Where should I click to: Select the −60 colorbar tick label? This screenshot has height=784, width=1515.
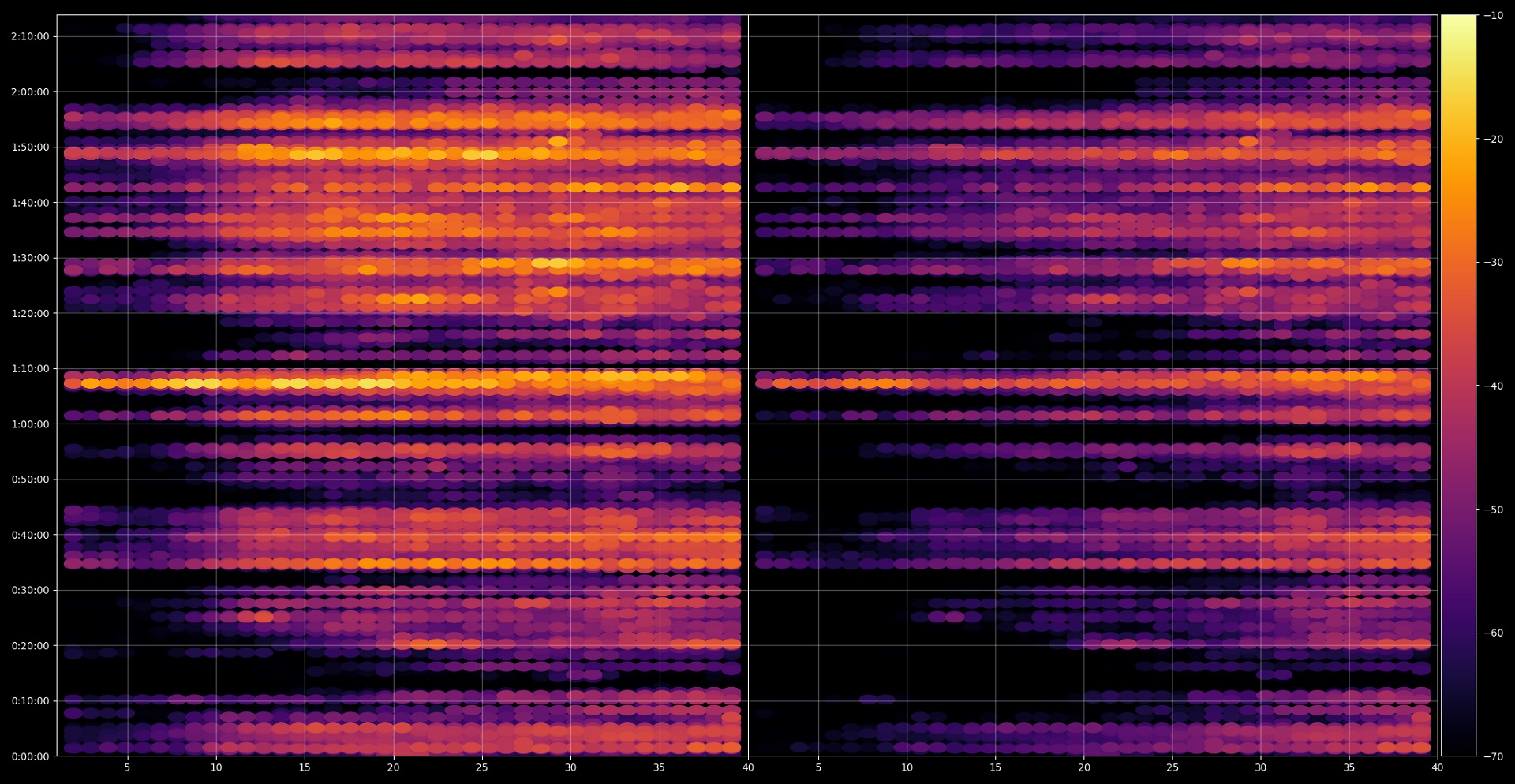[x=1493, y=633]
